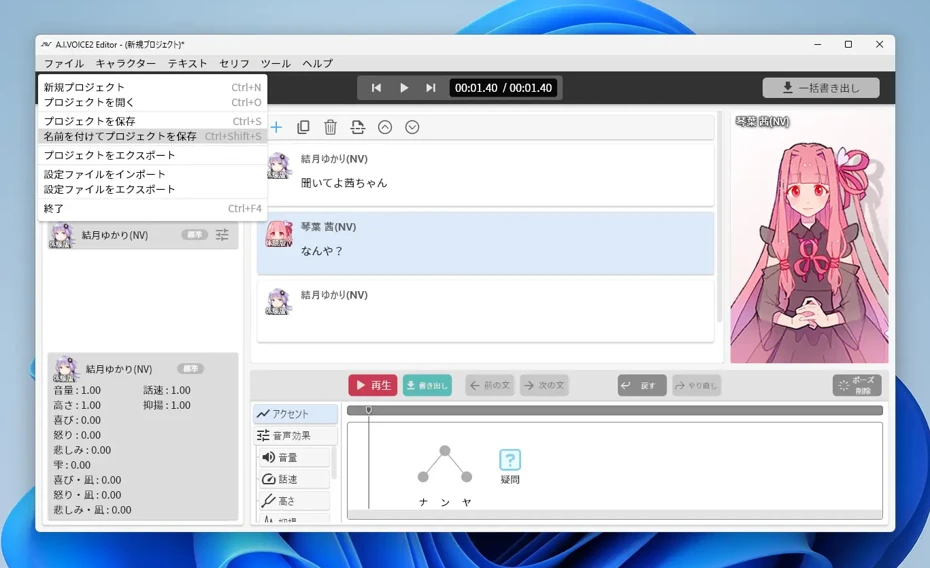930x568 pixels.
Task: Select the 音量 volume item
Action: pyautogui.click(x=294, y=458)
